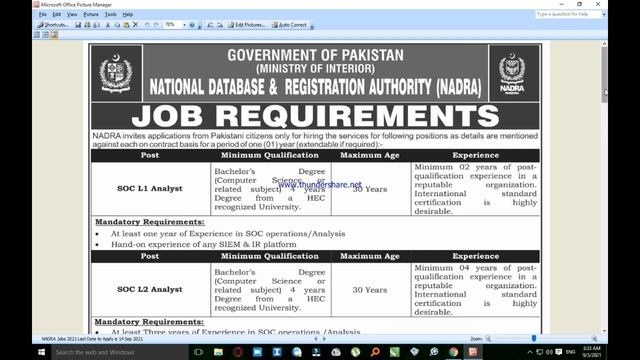
Task: Click 'SOC L2 Analyst' text
Action: [150, 289]
